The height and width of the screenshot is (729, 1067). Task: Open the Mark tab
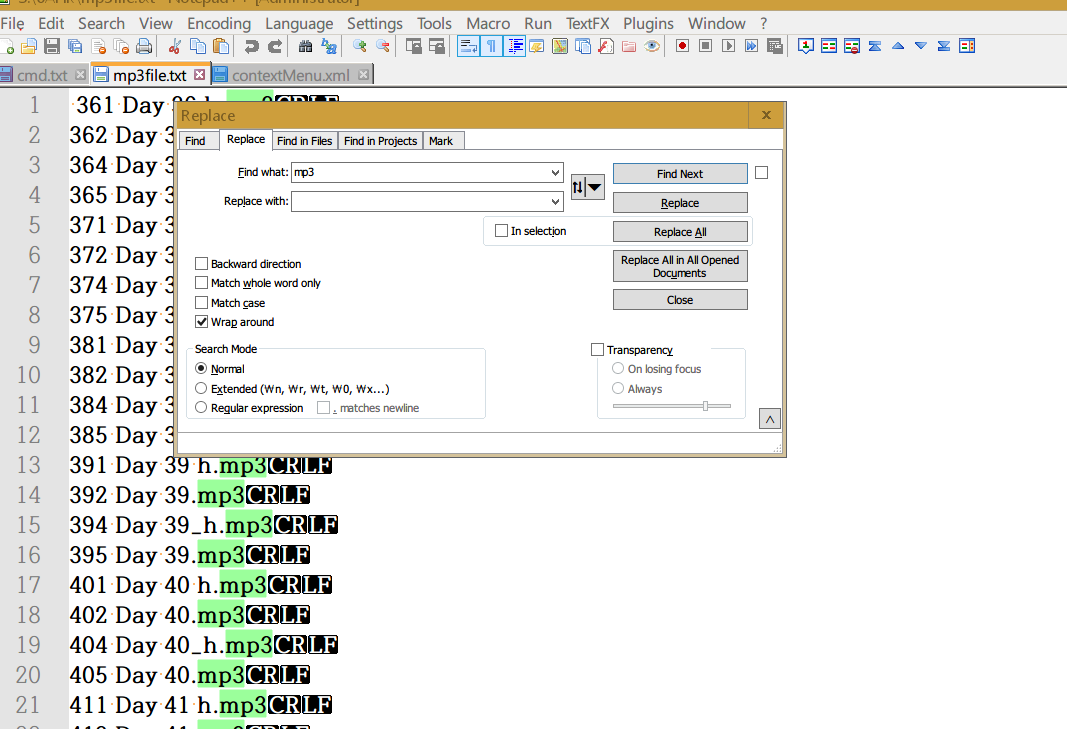tap(441, 141)
